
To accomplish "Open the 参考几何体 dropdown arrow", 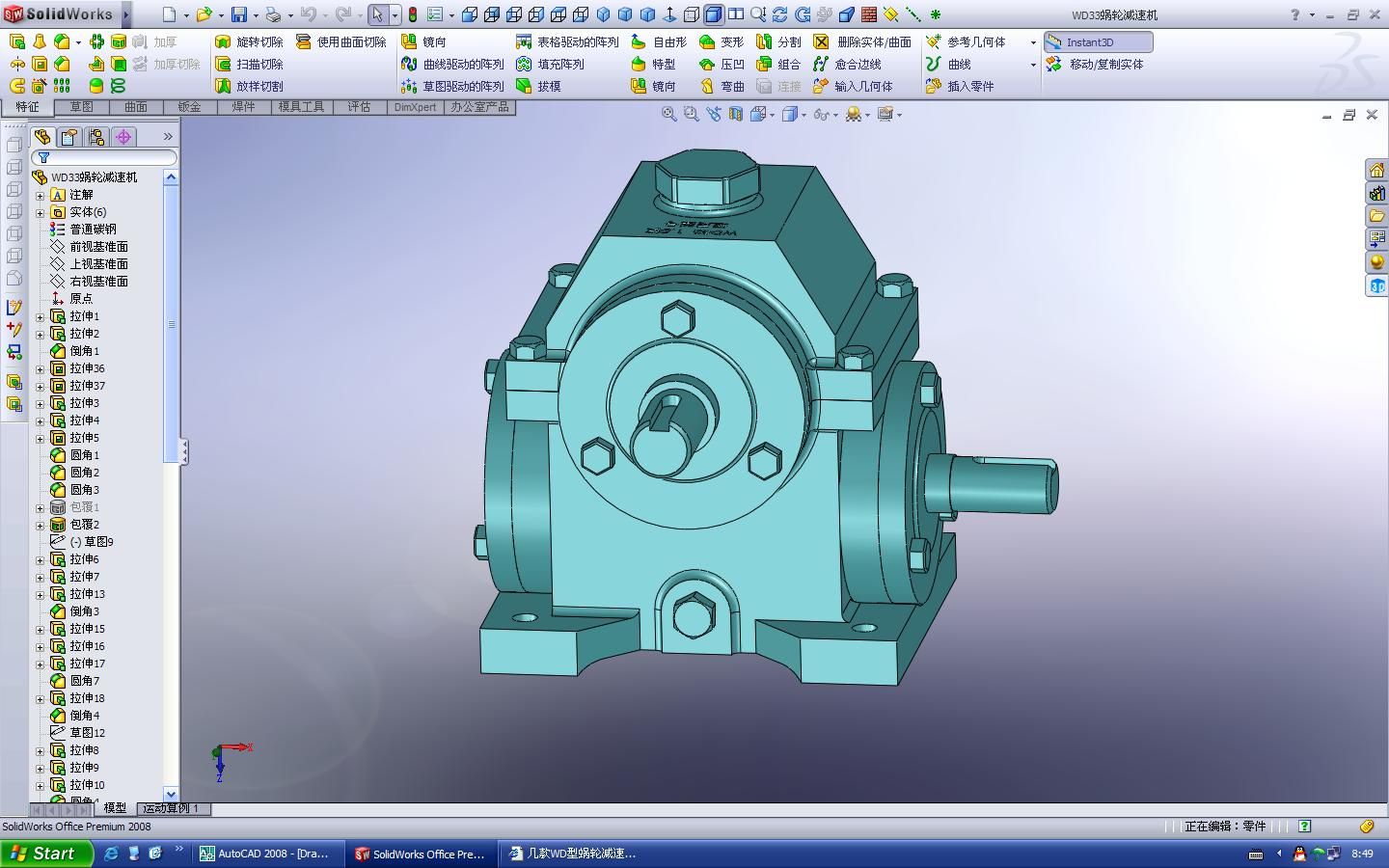I will click(x=1033, y=42).
